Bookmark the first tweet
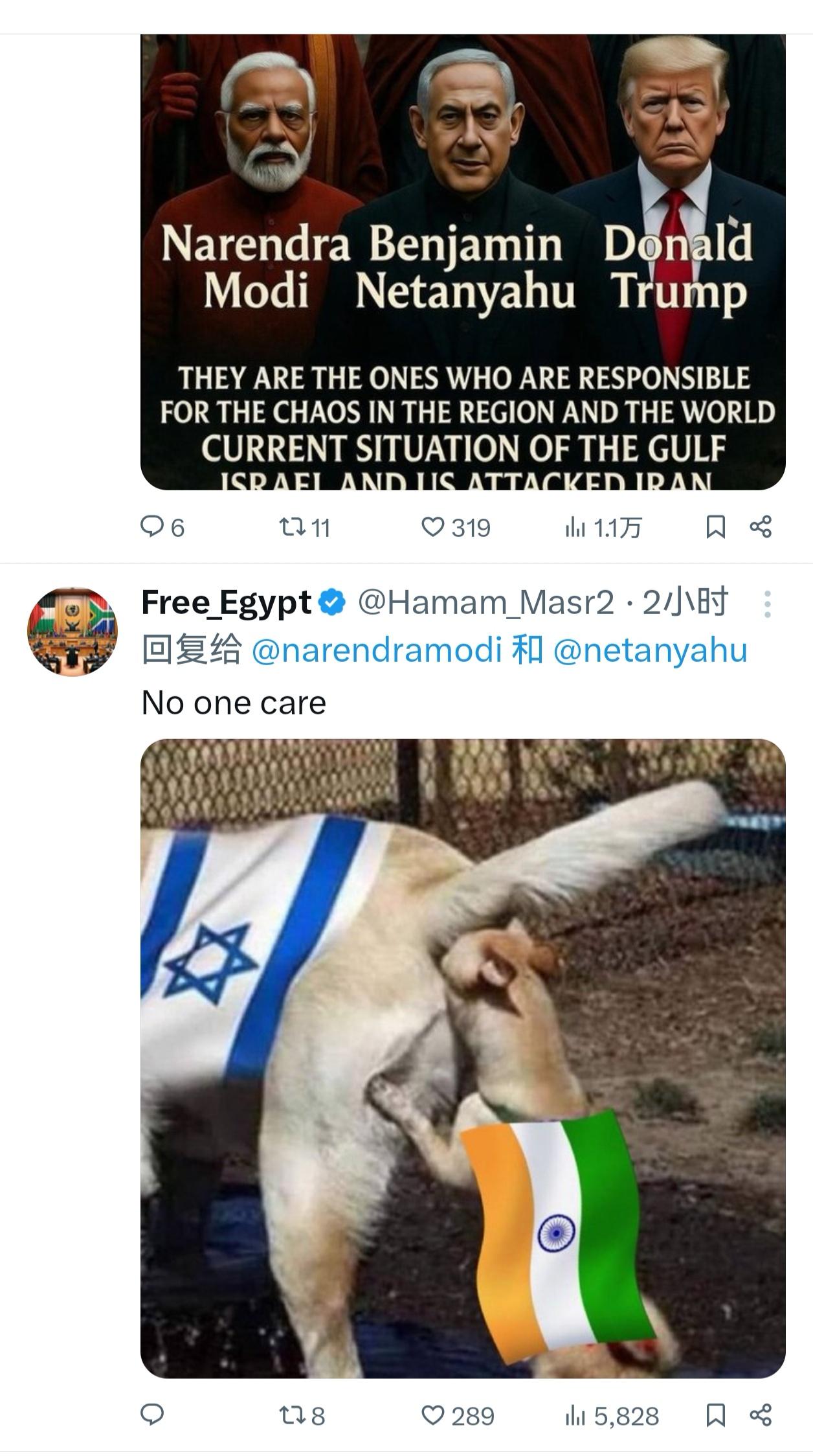Image resolution: width=813 pixels, height=1456 pixels. pos(715,527)
